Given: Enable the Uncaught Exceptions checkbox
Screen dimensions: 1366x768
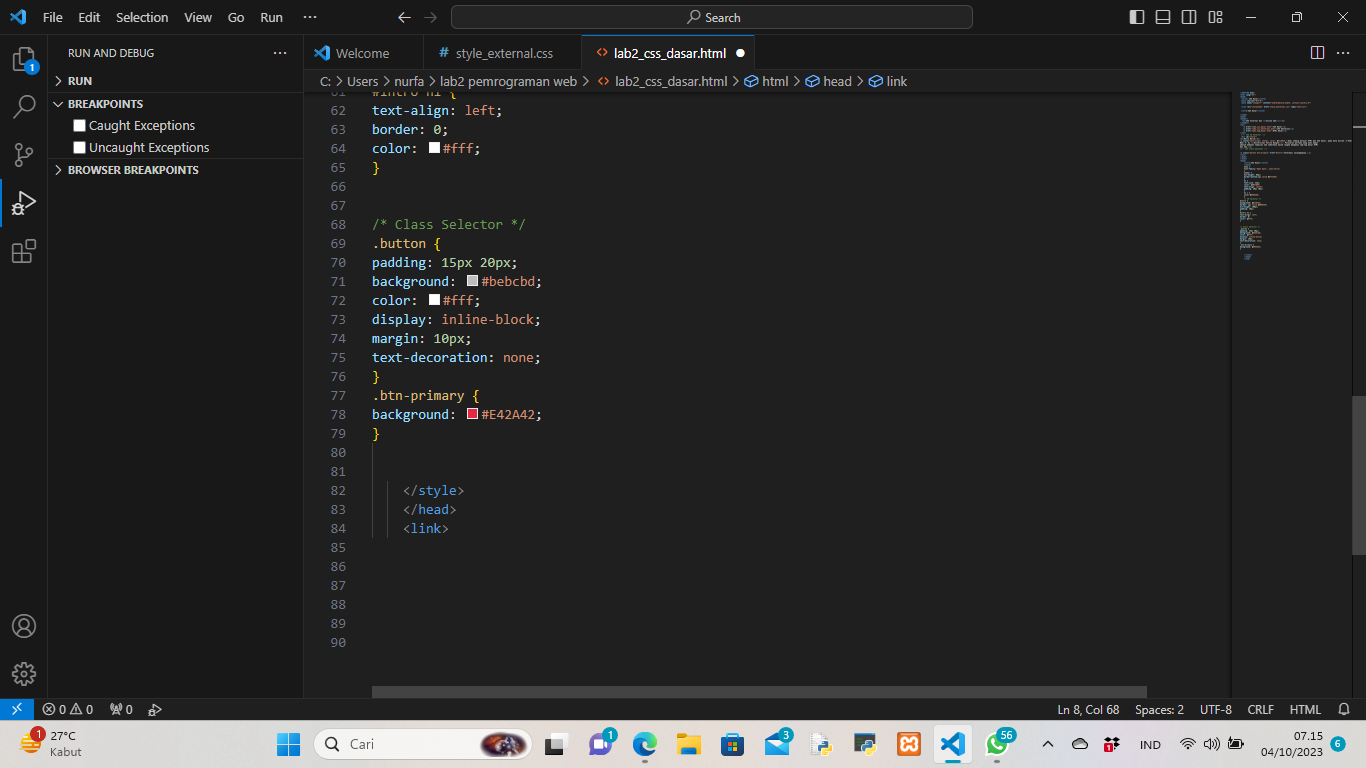Looking at the screenshot, I should point(79,147).
